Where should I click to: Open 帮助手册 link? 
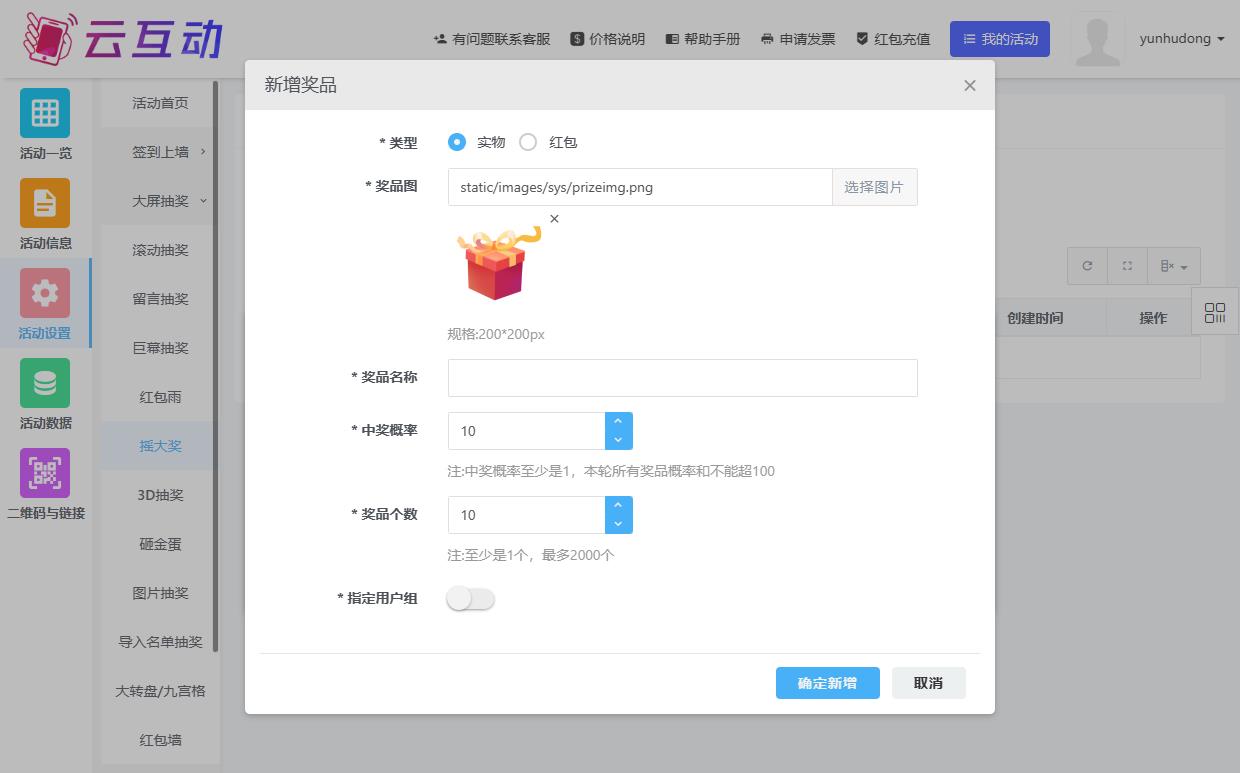(702, 39)
